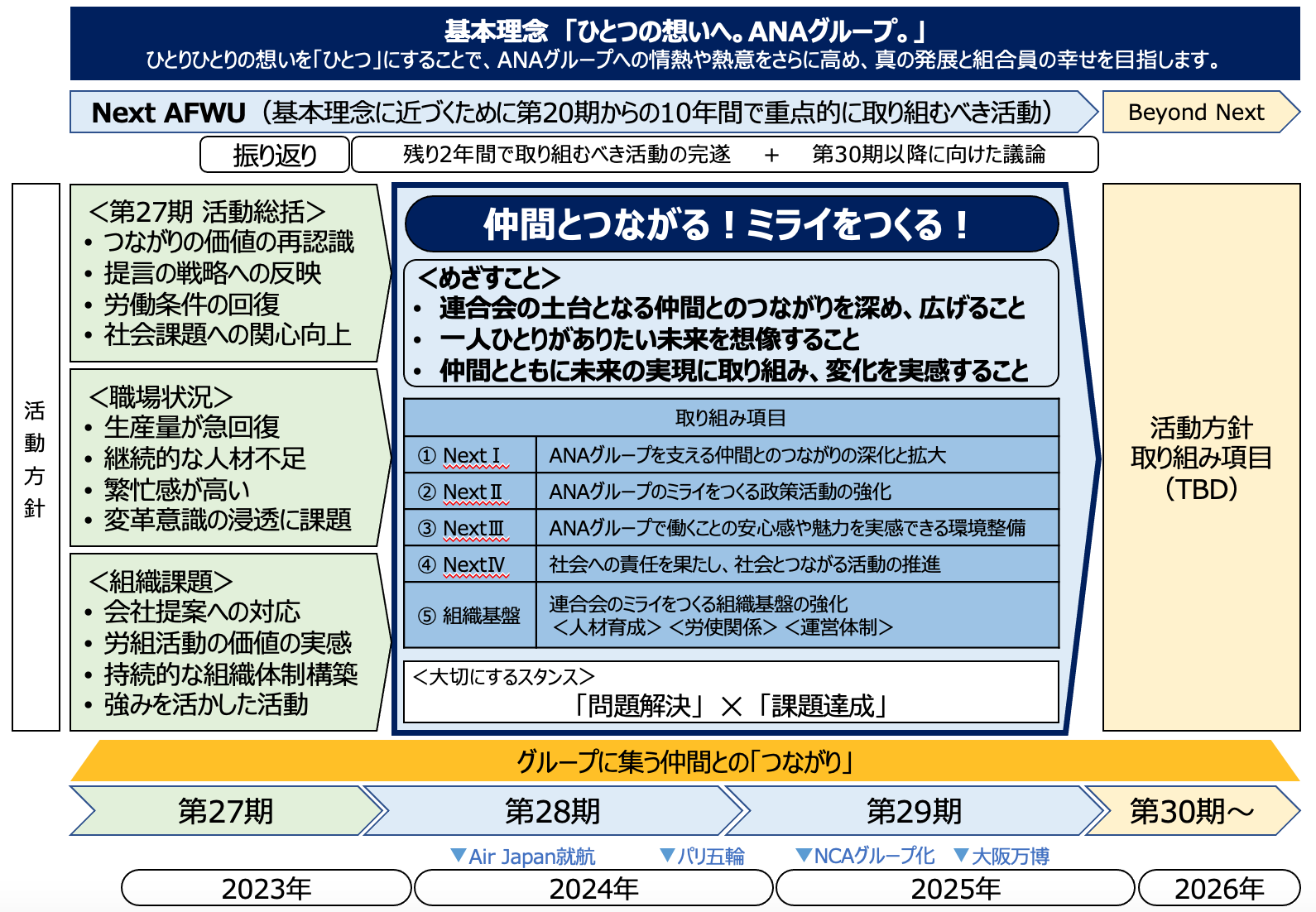Click the <大切にするスタンス> label
This screenshot has height=912, width=1316.
[503, 677]
